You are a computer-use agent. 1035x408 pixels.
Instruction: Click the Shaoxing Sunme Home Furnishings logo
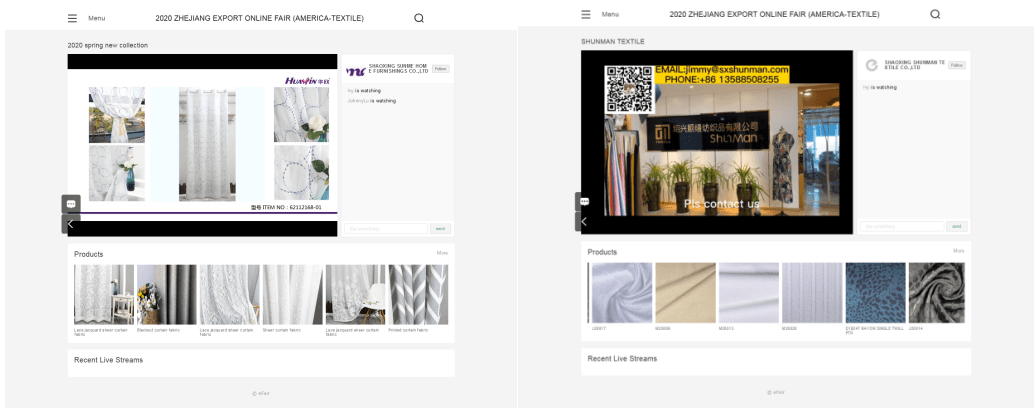tap(355, 71)
